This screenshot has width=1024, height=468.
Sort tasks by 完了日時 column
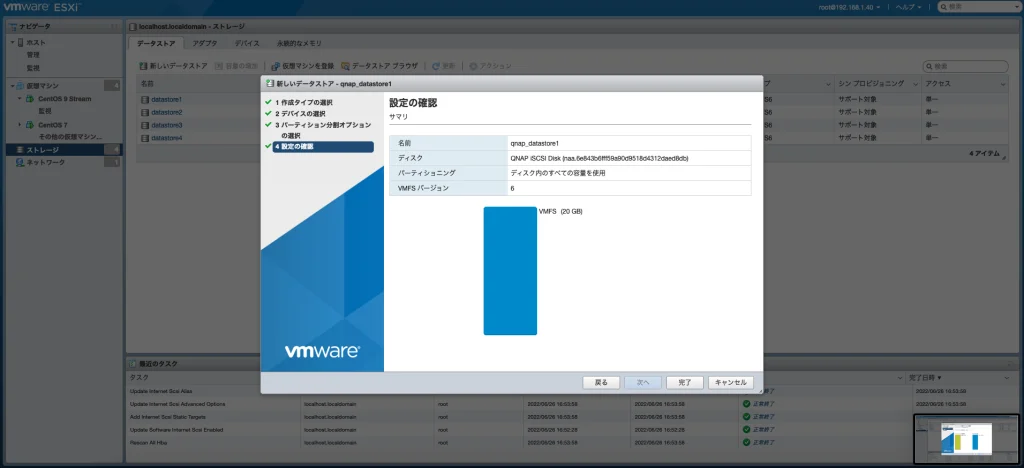925,378
